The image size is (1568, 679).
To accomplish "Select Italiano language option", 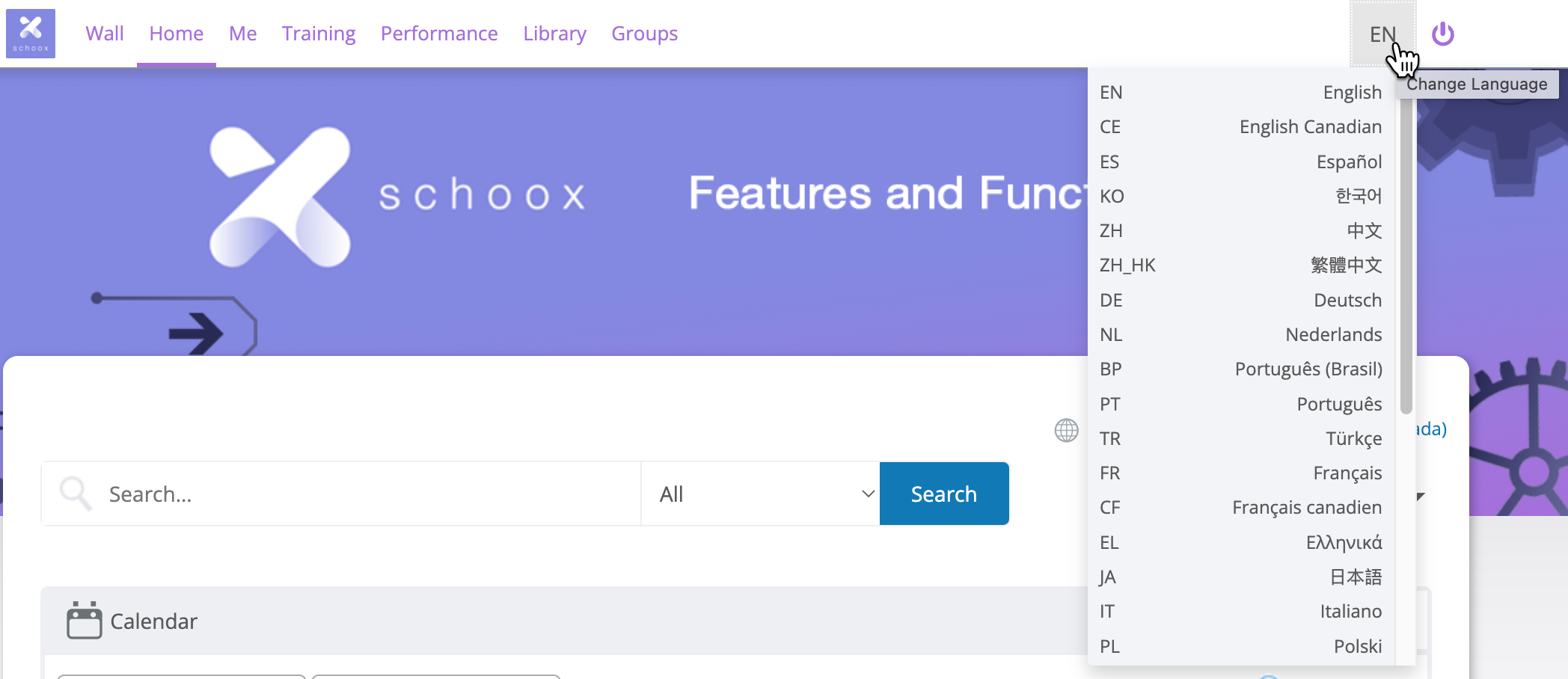I will 1241,611.
